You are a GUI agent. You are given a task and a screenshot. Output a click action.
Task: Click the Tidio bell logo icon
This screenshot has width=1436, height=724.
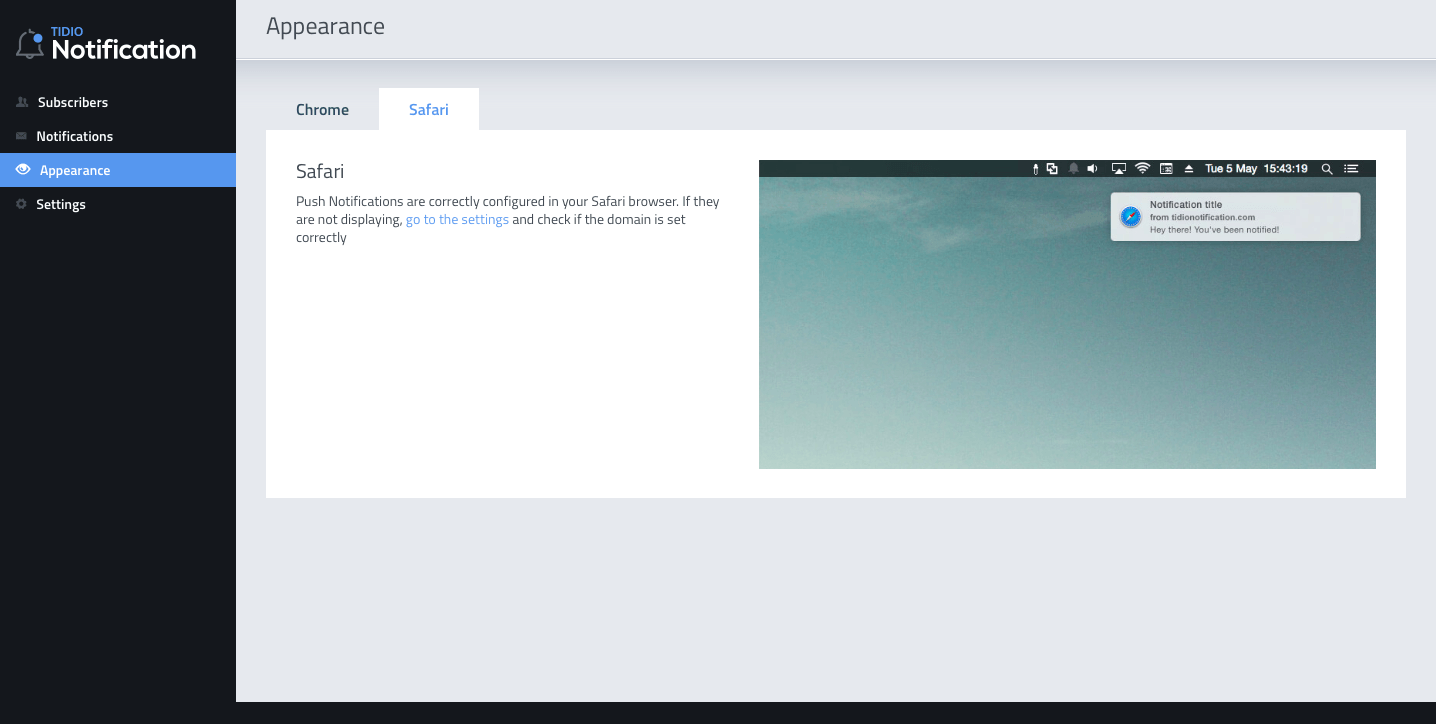click(30, 45)
